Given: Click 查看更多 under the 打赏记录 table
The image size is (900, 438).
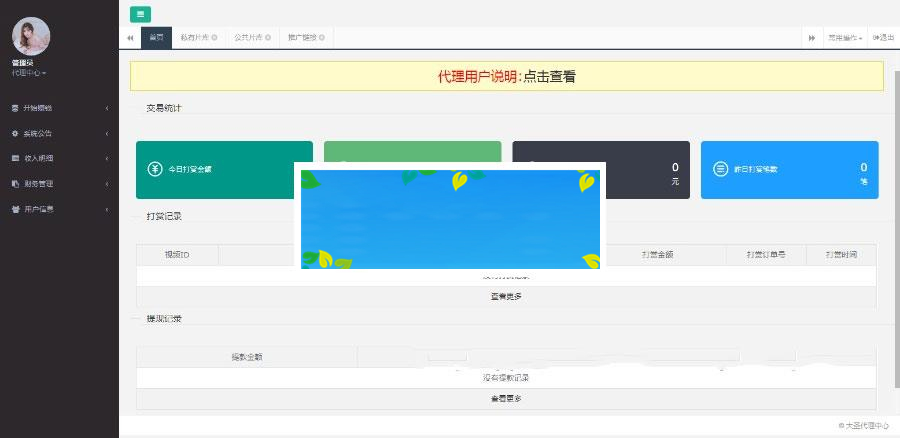Looking at the screenshot, I should point(505,296).
